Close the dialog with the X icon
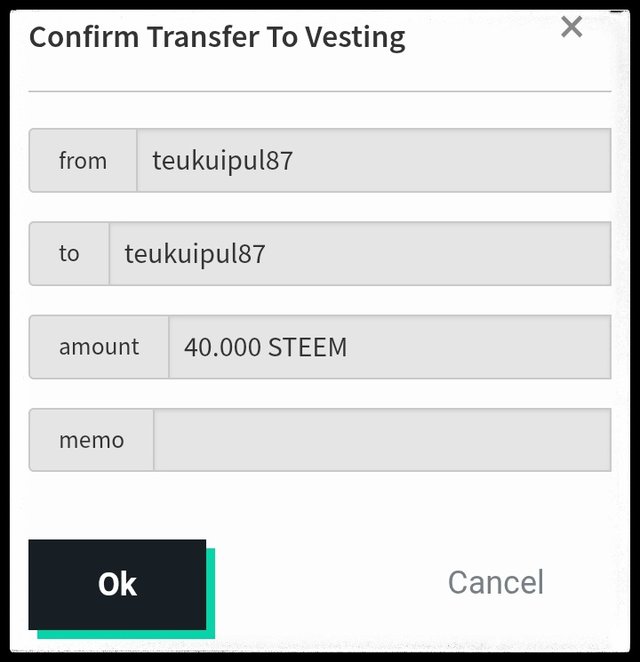The width and height of the screenshot is (640, 662). 571,27
